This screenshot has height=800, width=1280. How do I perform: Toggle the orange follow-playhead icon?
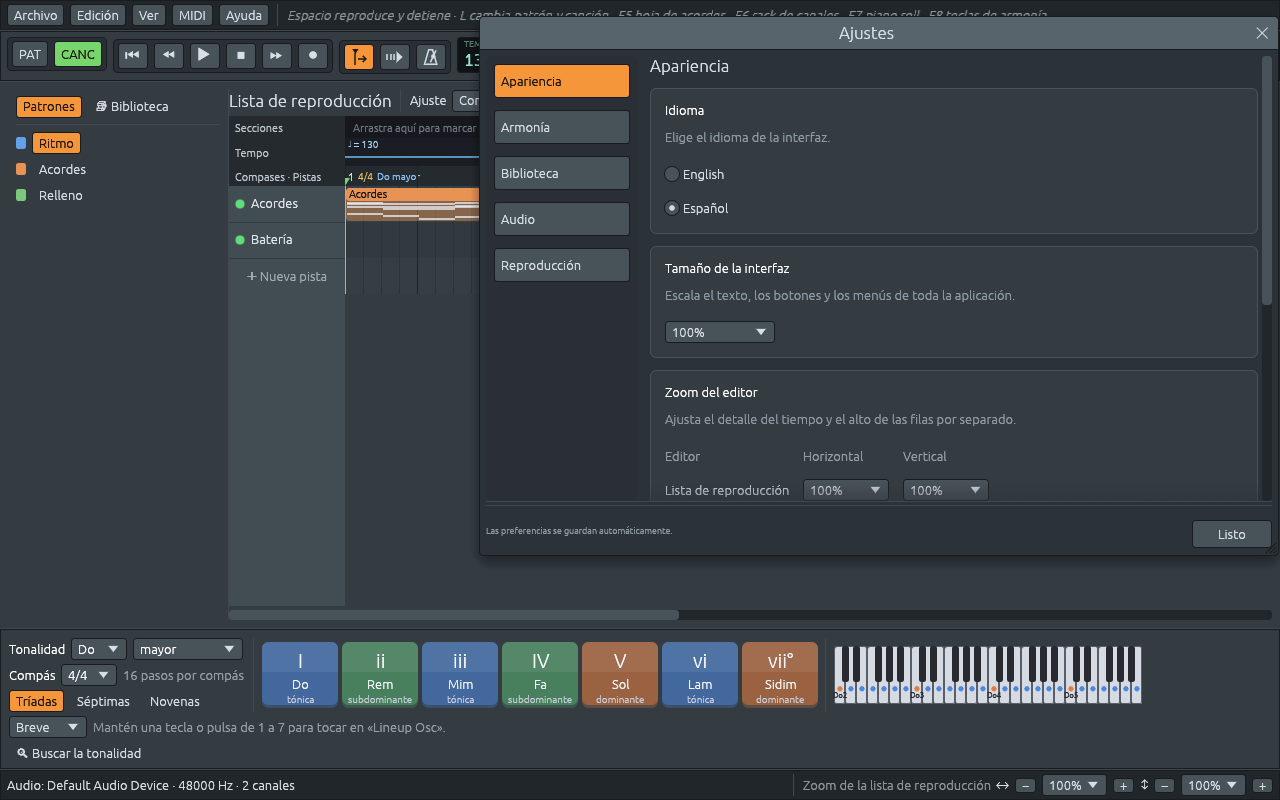tap(359, 56)
